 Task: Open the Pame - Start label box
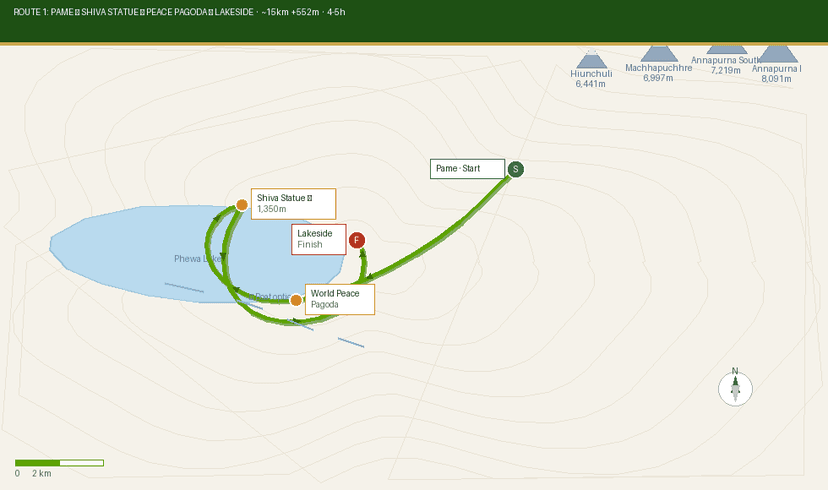click(468, 169)
